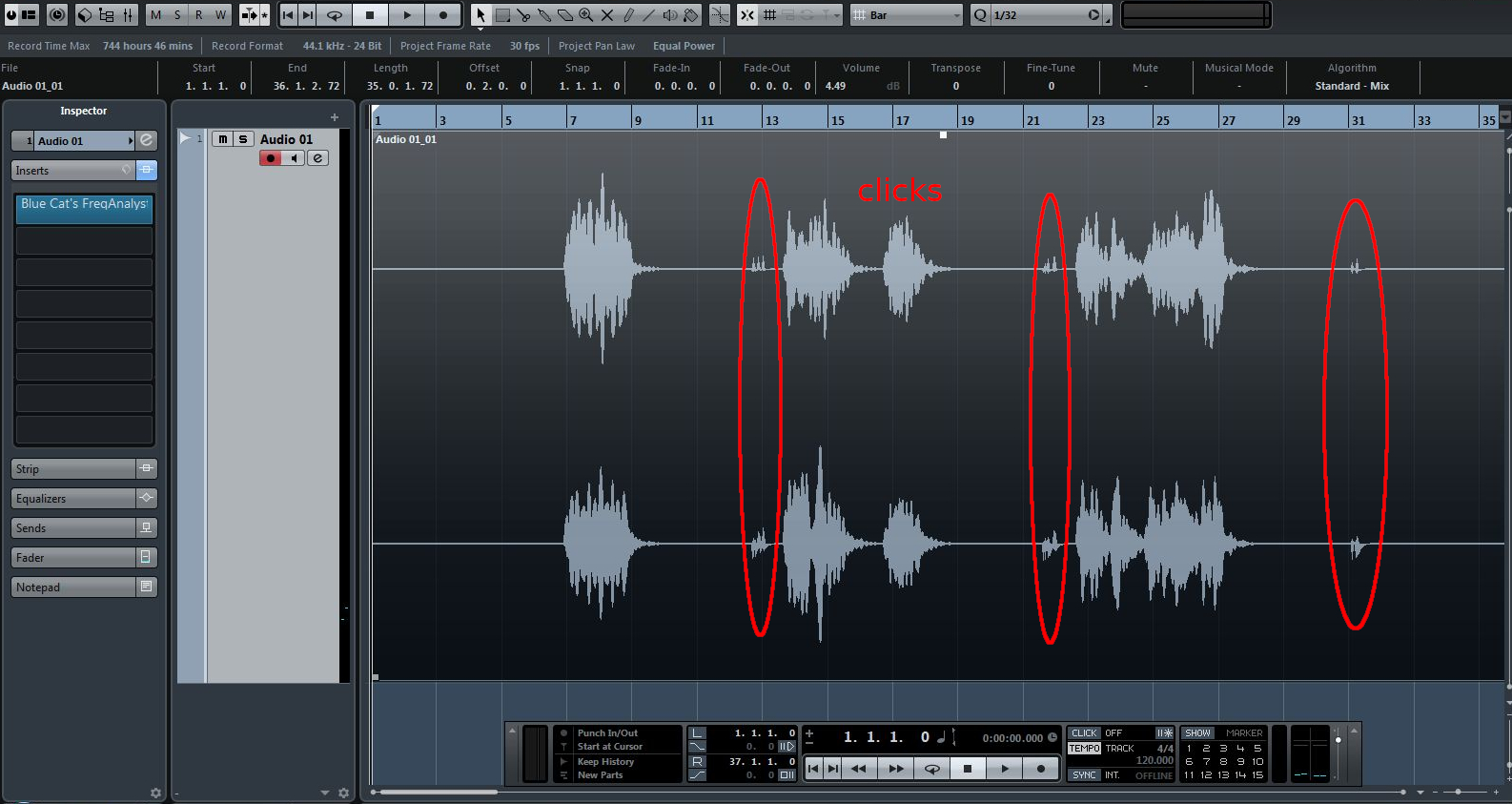Toggle the cycle loop button in top transport
The image size is (1512, 804).
coord(335,15)
